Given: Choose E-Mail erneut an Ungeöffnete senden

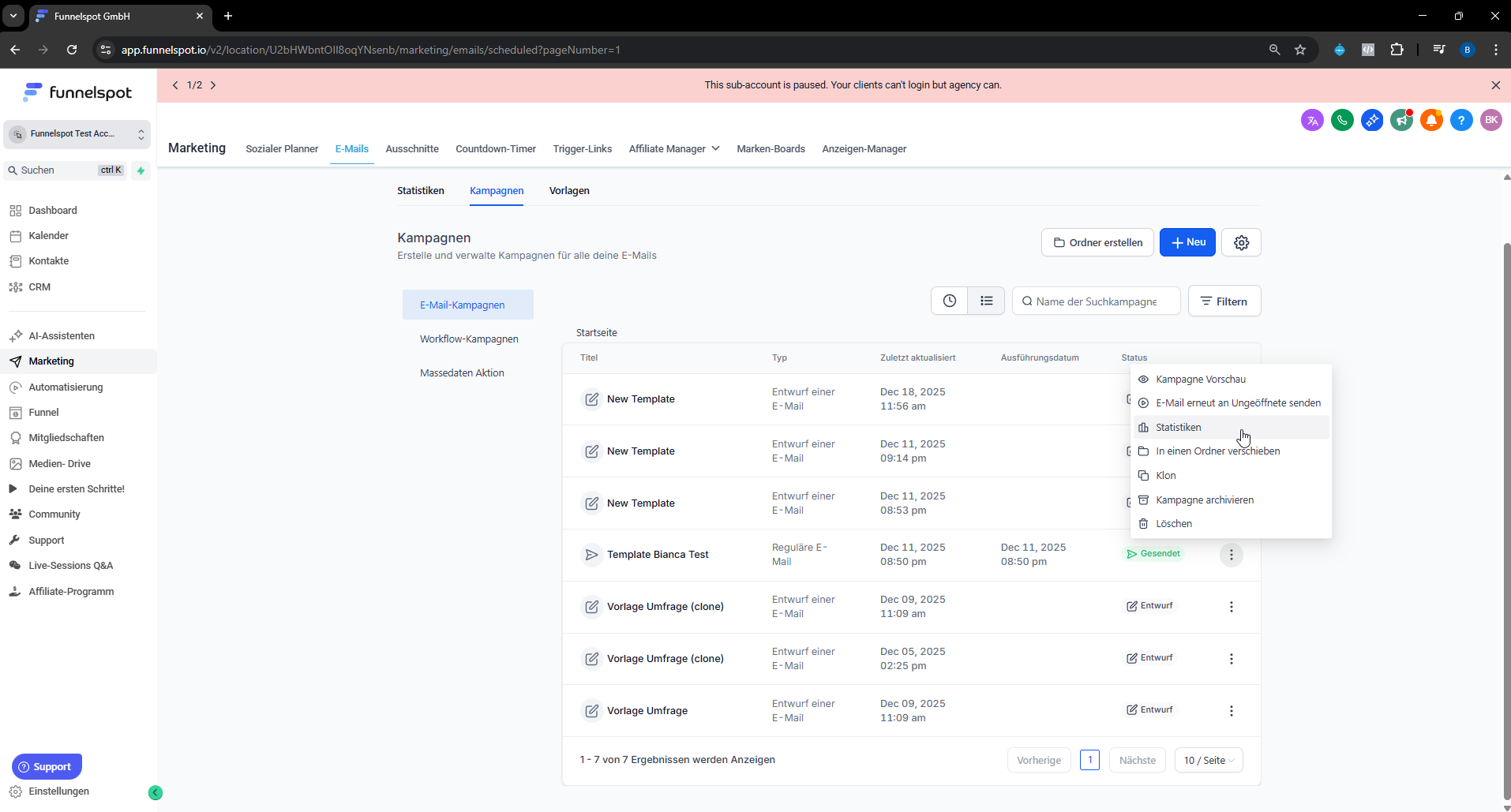Looking at the screenshot, I should (1232, 403).
